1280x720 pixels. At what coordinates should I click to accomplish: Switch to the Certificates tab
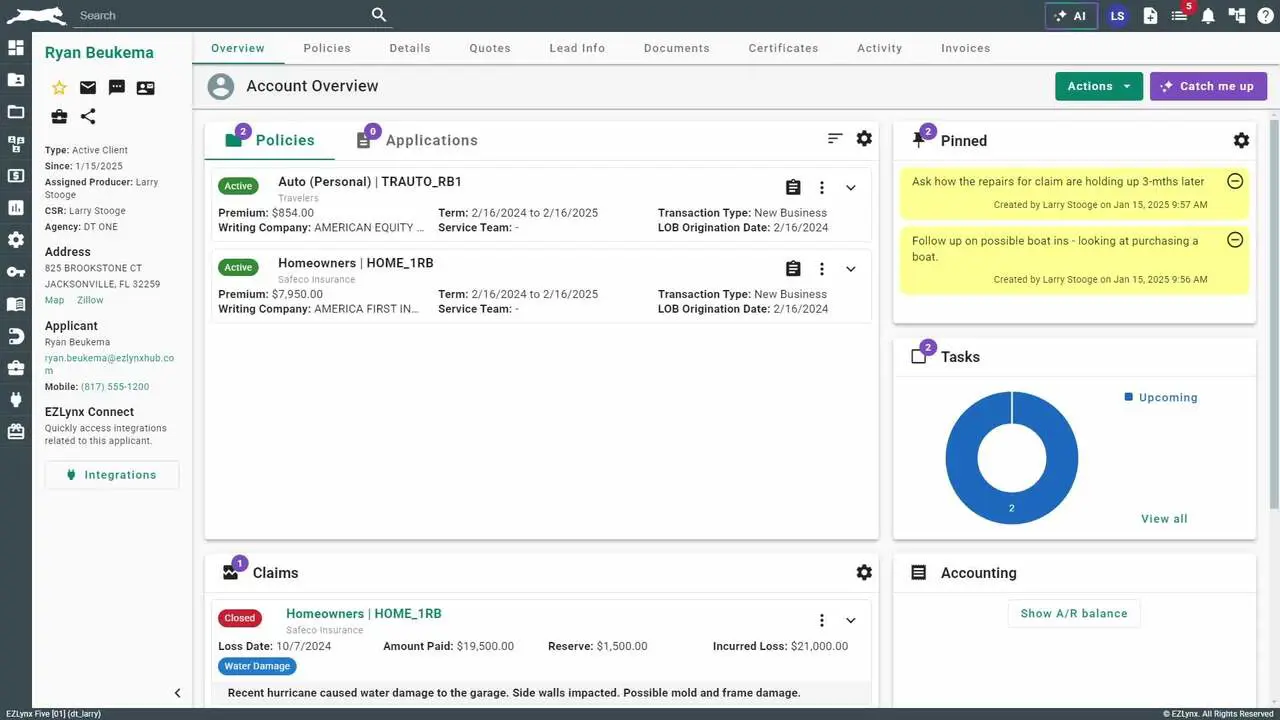(x=783, y=48)
